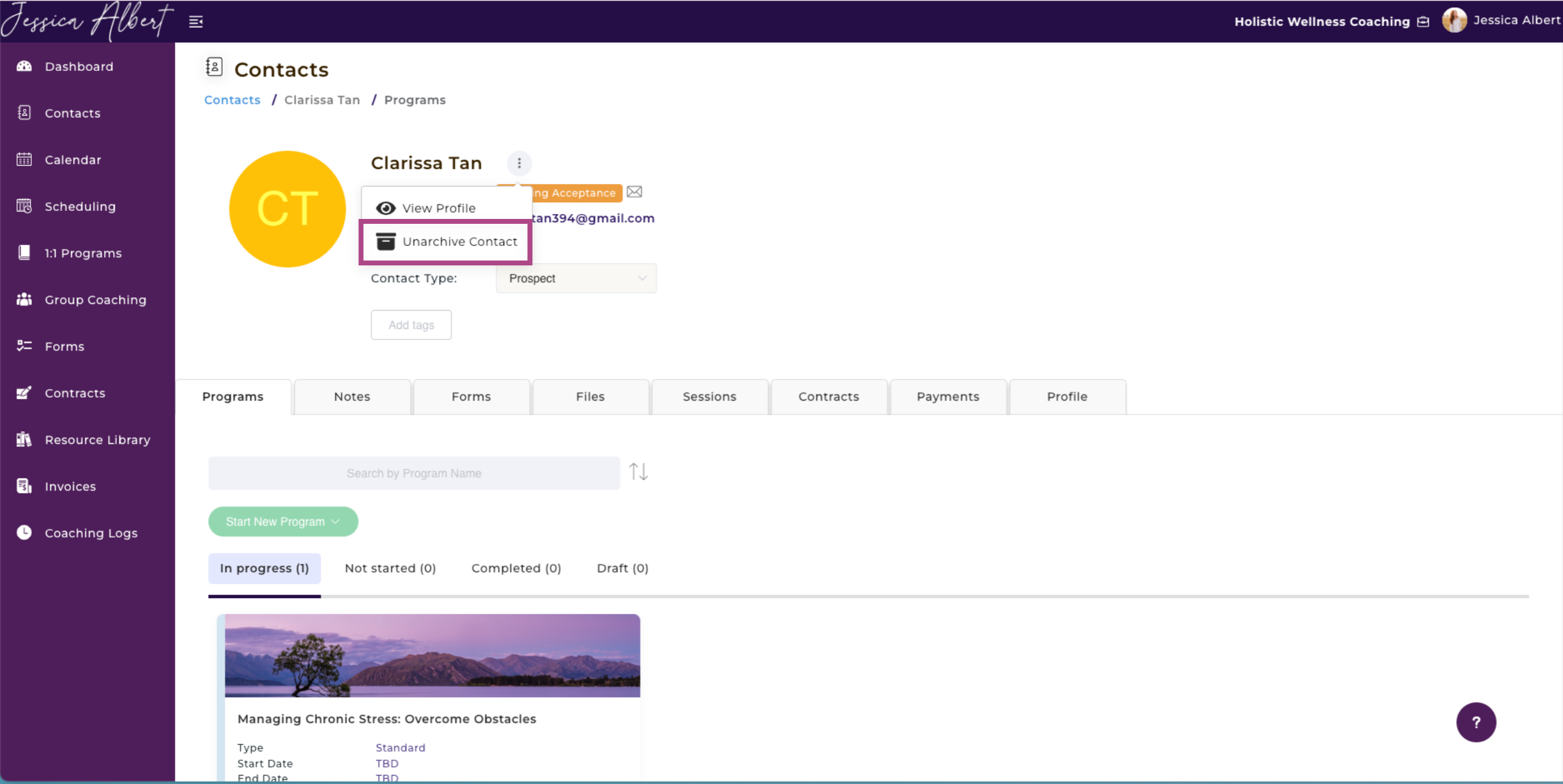Select the Completed (0) filter

coord(516,568)
